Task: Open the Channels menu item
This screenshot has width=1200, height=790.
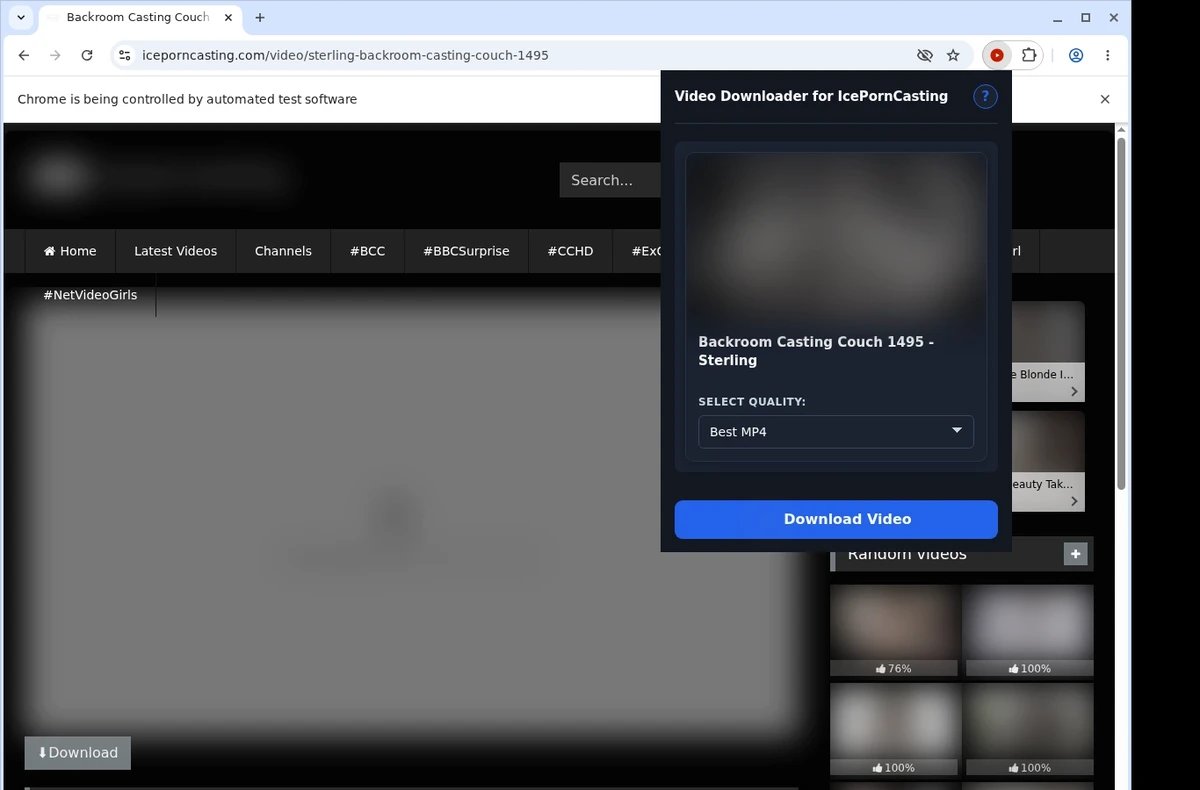Action: point(283,251)
